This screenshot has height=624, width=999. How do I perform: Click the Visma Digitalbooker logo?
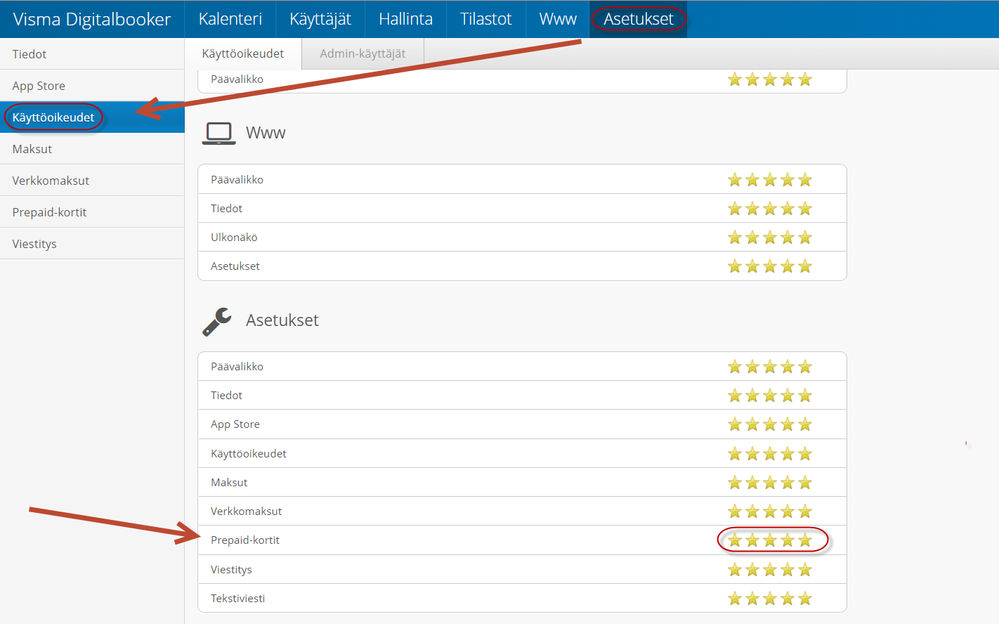point(92,19)
